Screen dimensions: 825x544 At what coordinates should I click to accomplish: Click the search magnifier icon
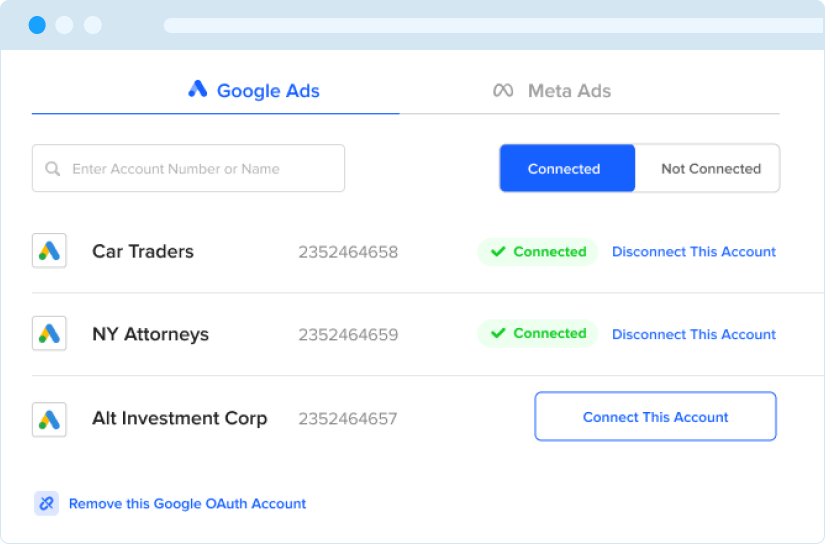pos(53,169)
